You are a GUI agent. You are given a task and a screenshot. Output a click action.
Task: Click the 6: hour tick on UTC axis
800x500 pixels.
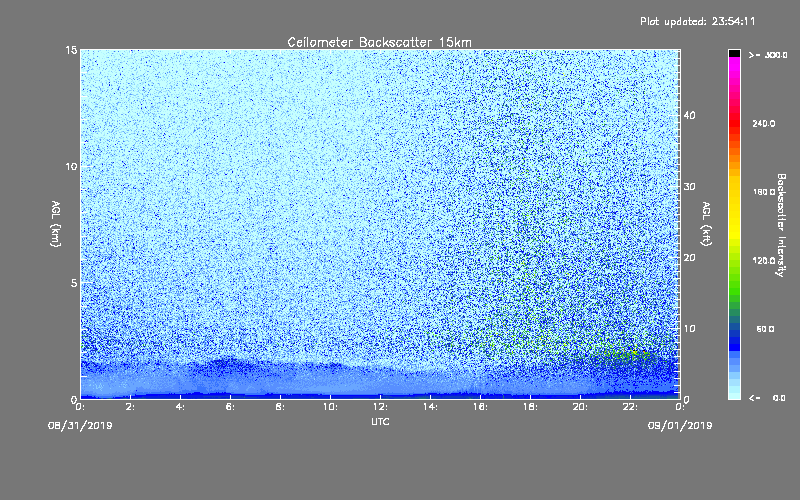coord(230,407)
